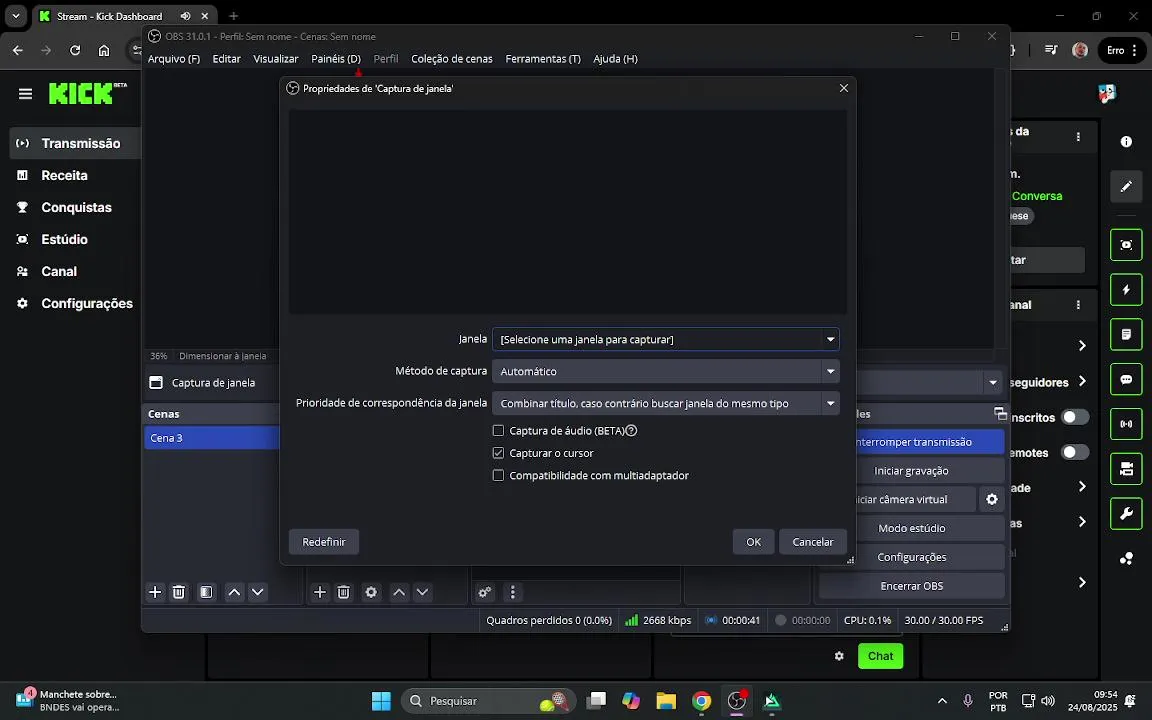Click the settings gear next to Chat button
This screenshot has width=1152, height=720.
pos(839,656)
